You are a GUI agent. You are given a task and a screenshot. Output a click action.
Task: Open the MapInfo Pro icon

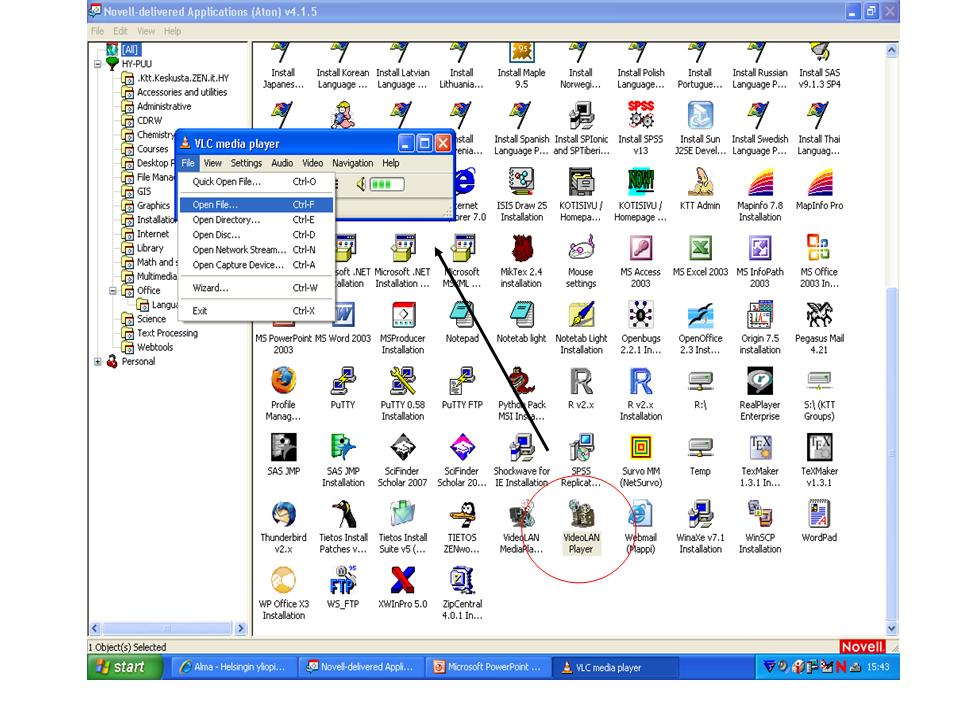[x=819, y=182]
